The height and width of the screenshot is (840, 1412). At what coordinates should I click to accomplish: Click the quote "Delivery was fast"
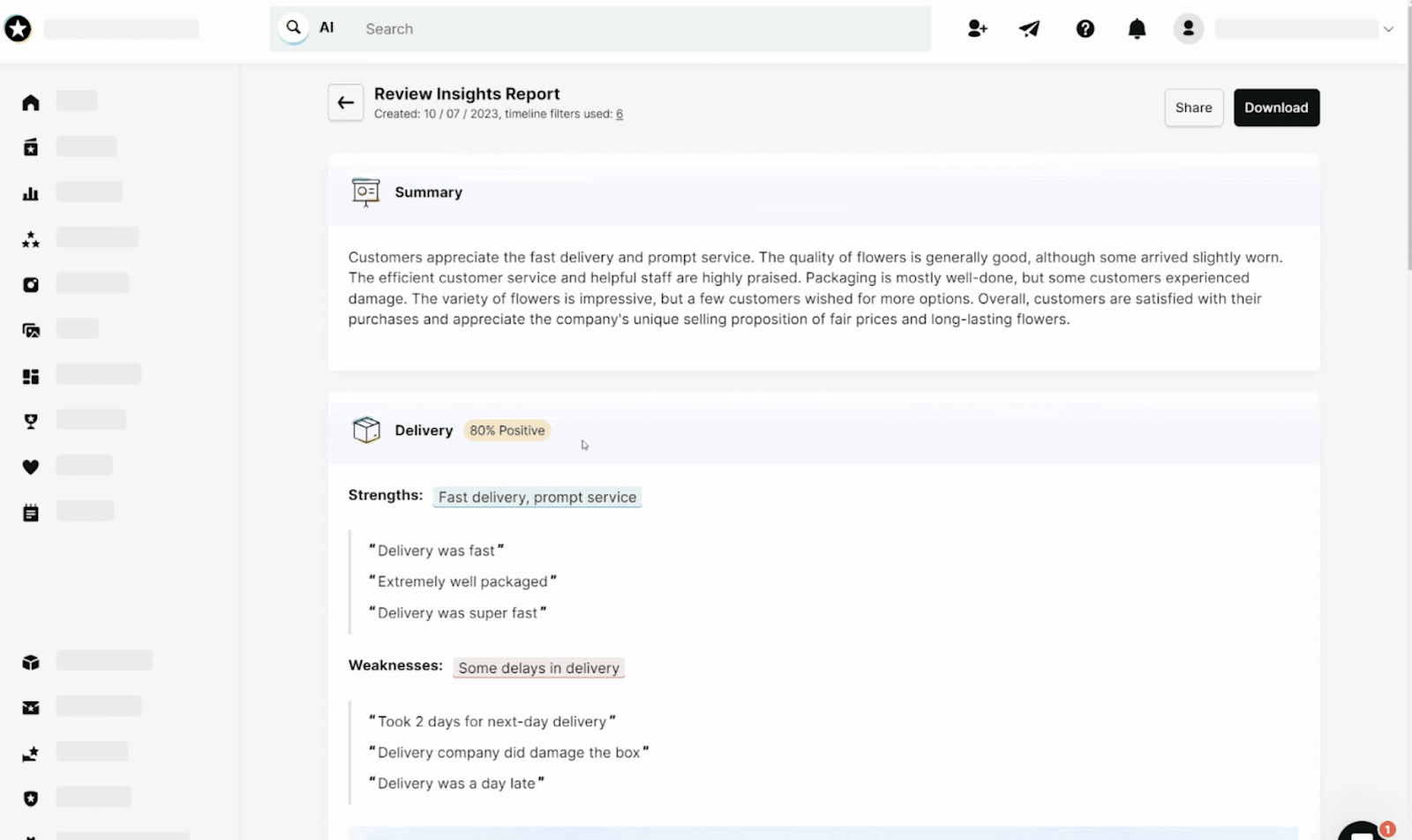tap(437, 551)
